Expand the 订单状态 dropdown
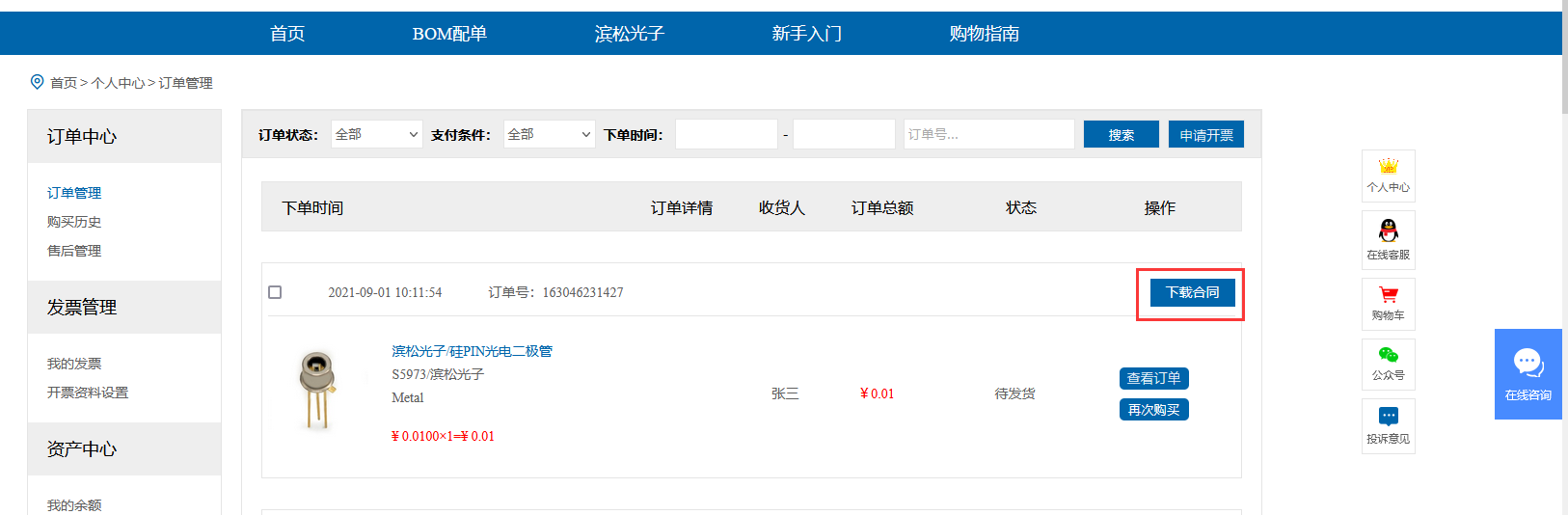 (x=376, y=134)
